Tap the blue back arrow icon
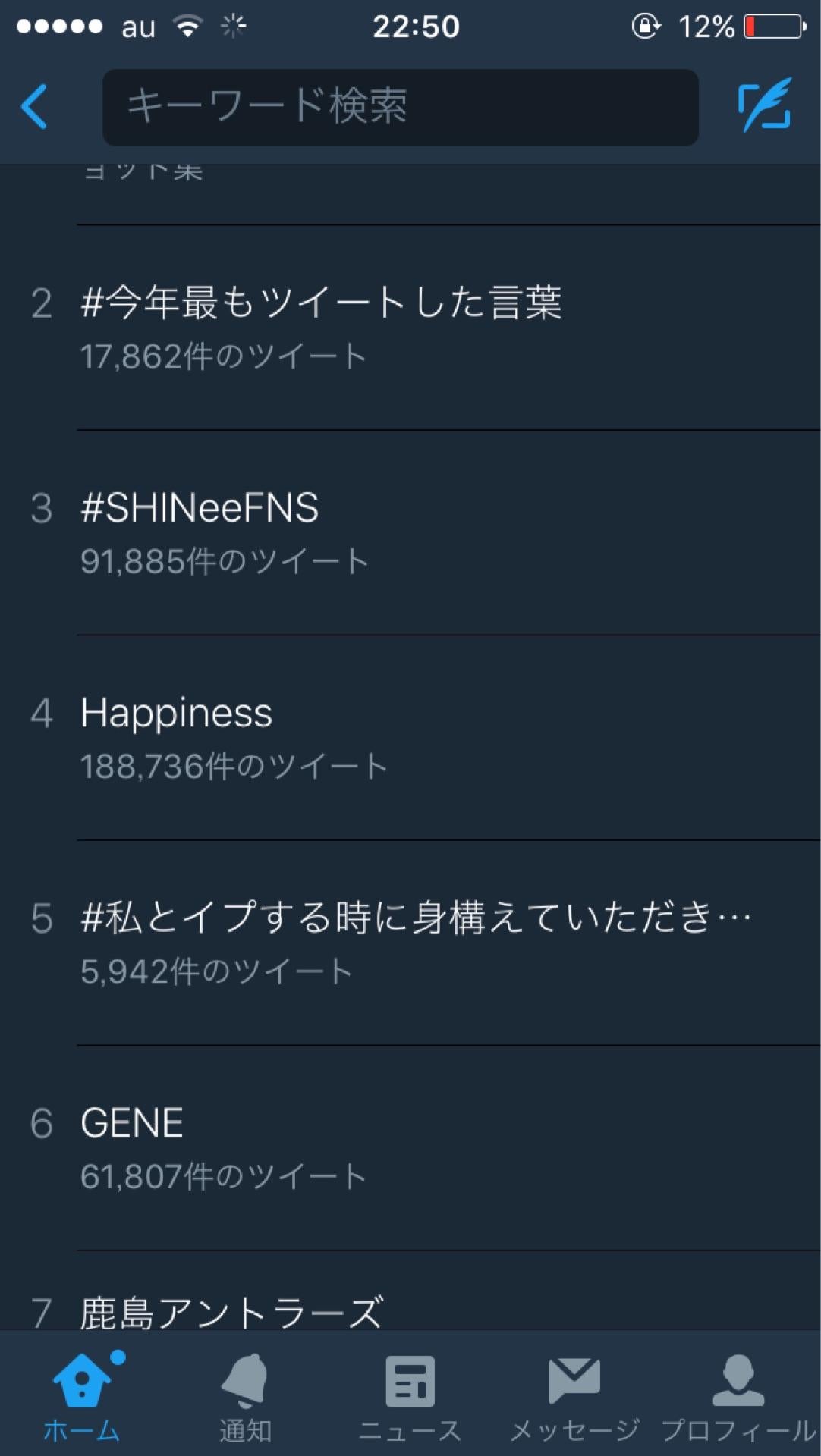The width and height of the screenshot is (821, 1456). click(35, 106)
